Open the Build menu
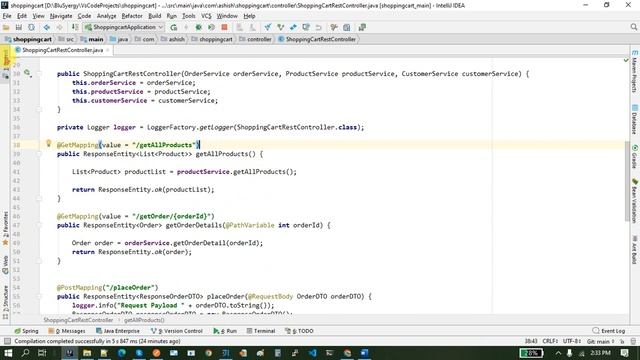 click(x=155, y=16)
